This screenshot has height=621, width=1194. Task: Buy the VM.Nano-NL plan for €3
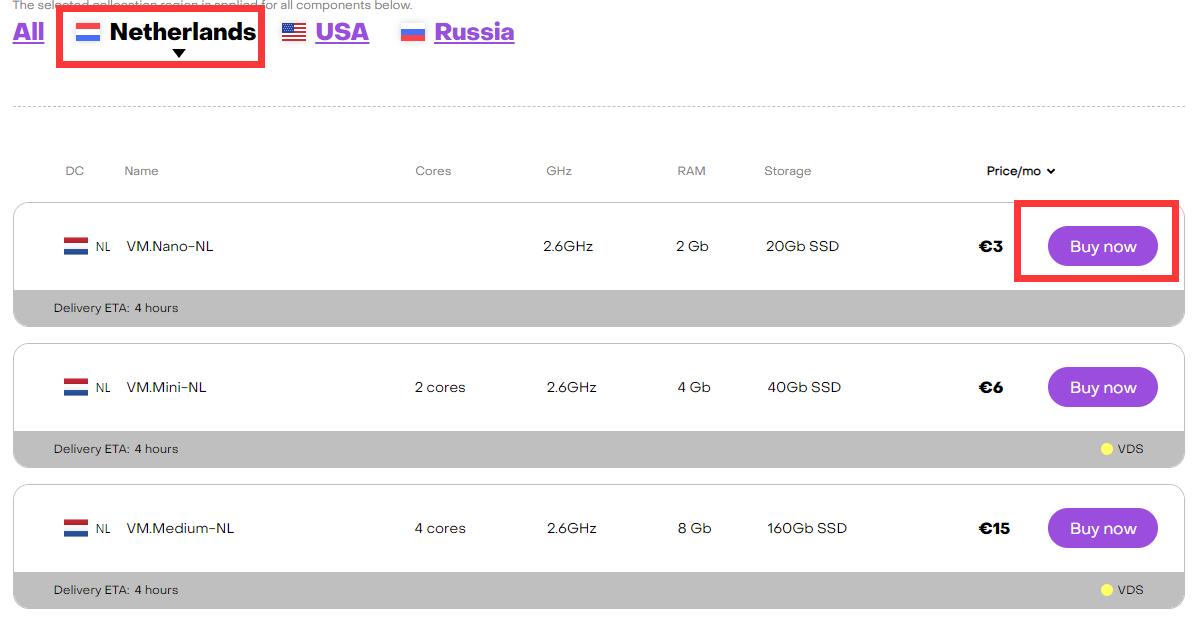(1103, 246)
